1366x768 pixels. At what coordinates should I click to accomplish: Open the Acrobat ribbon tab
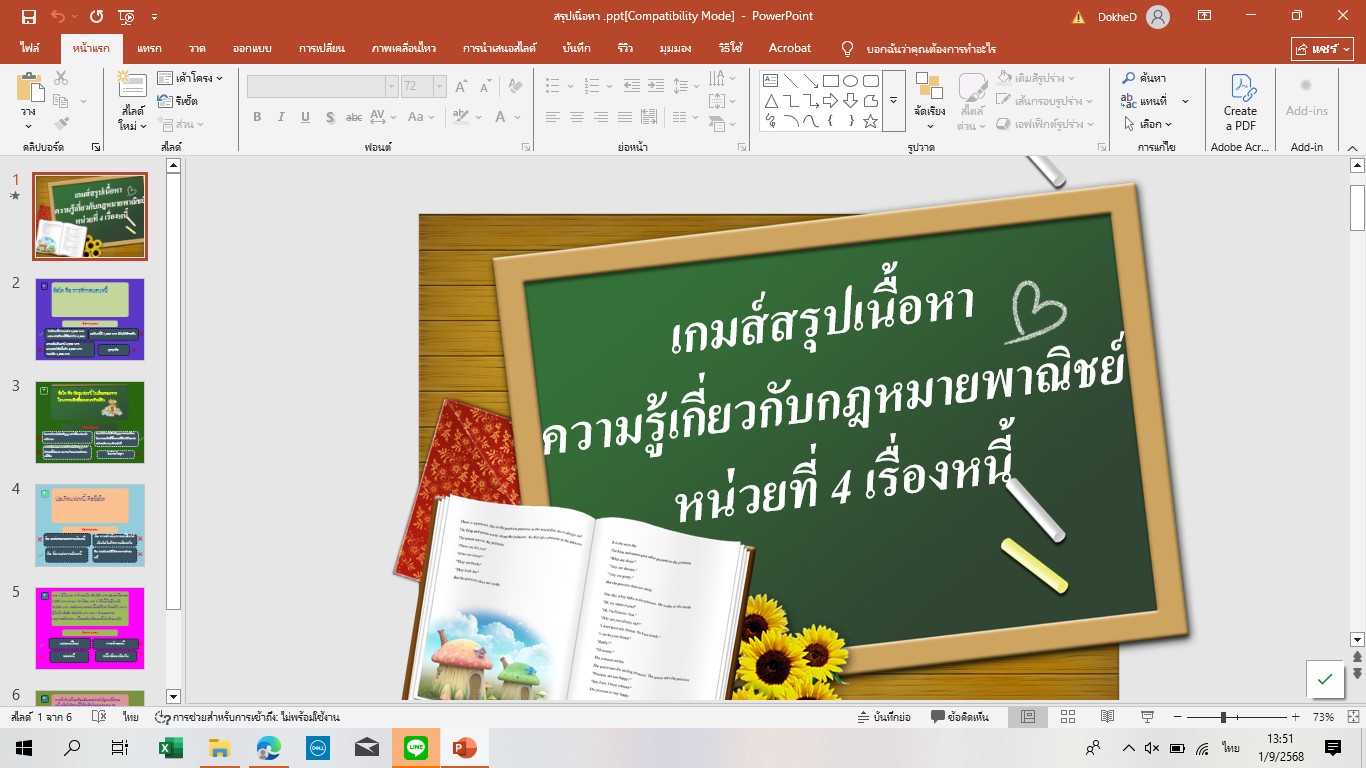[x=789, y=48]
